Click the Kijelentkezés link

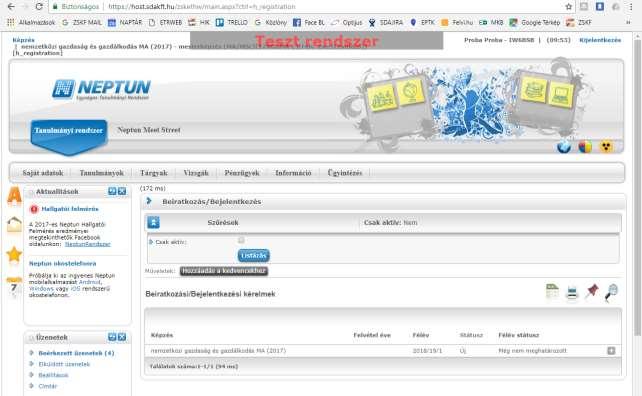coord(600,40)
